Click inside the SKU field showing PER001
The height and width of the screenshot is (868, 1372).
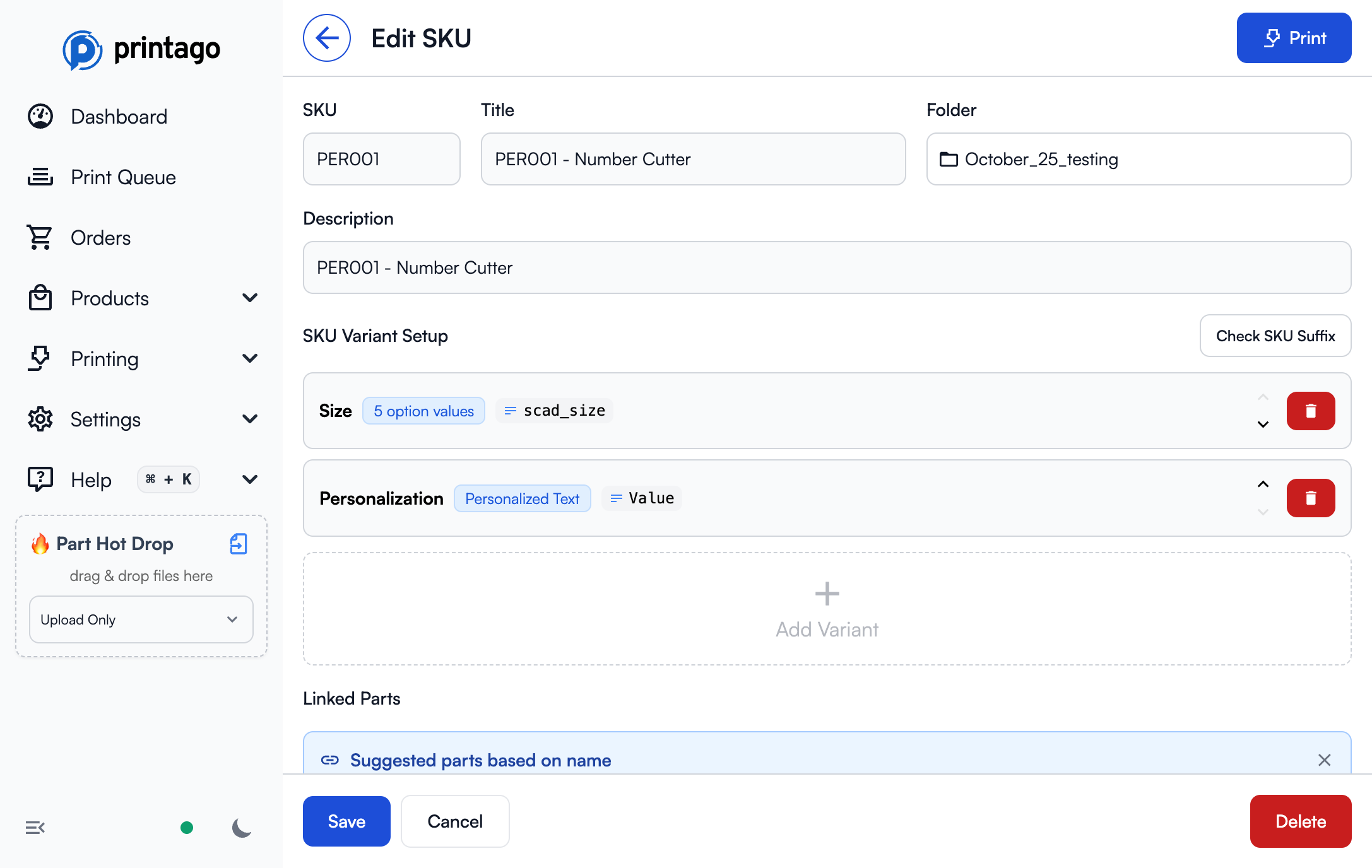(x=381, y=159)
